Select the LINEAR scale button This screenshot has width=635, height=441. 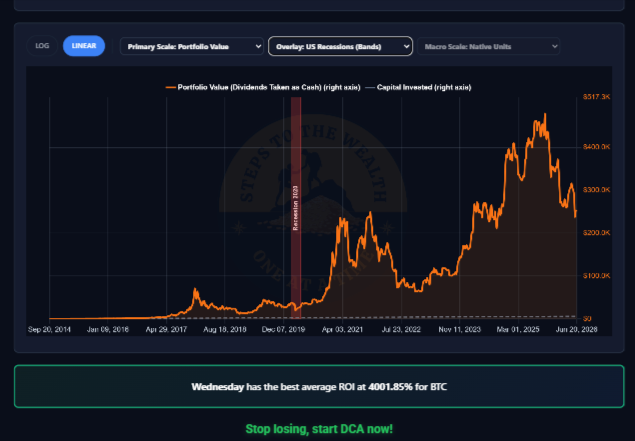(84, 46)
